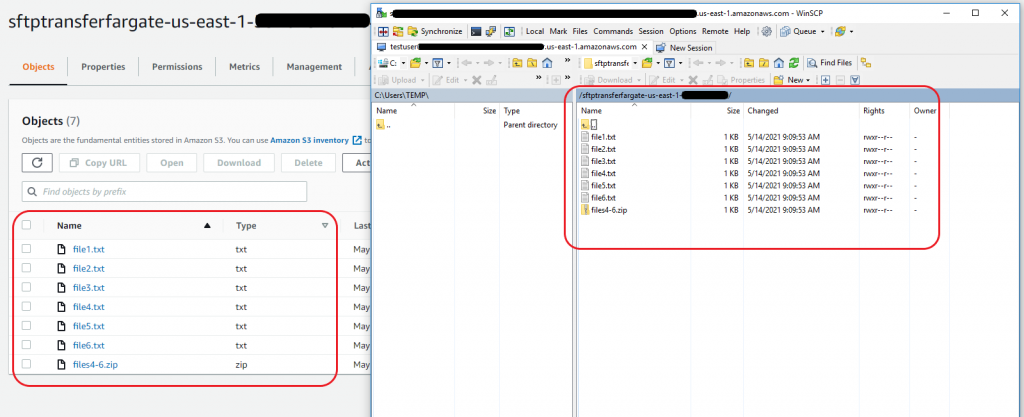Click the transfer settings globe icon

pos(840,31)
